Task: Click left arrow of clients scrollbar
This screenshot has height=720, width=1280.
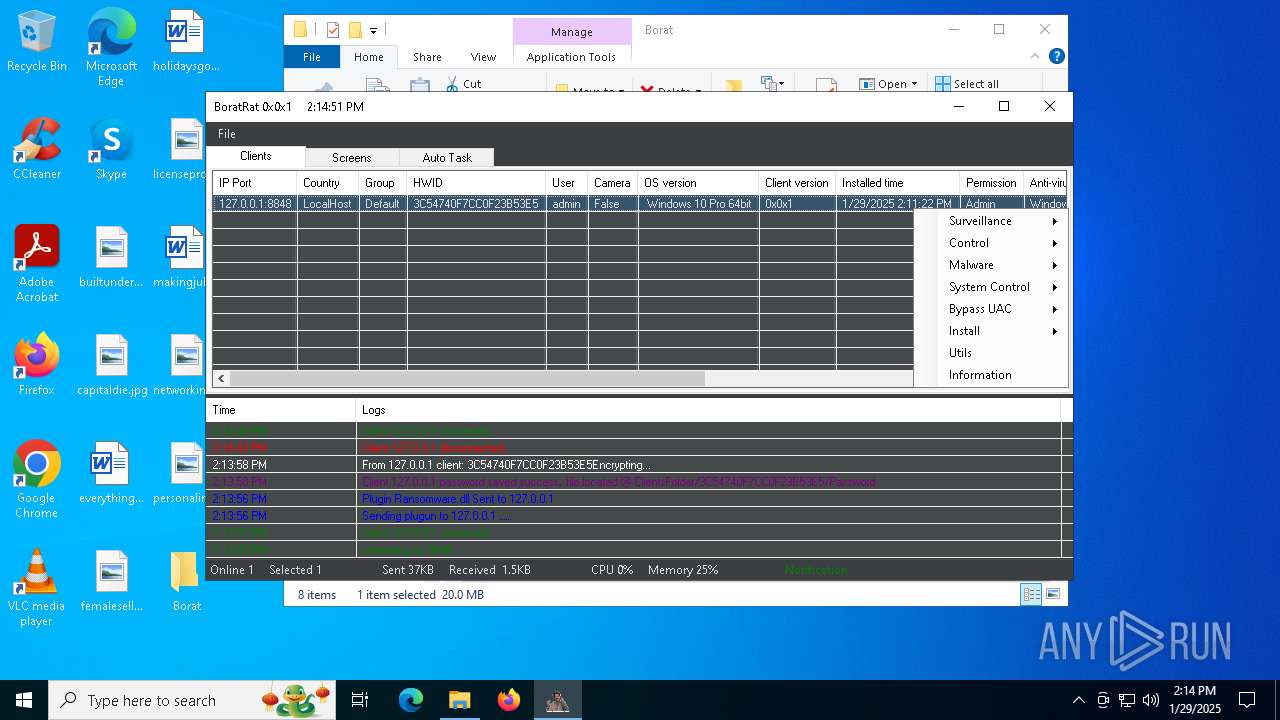Action: 221,379
